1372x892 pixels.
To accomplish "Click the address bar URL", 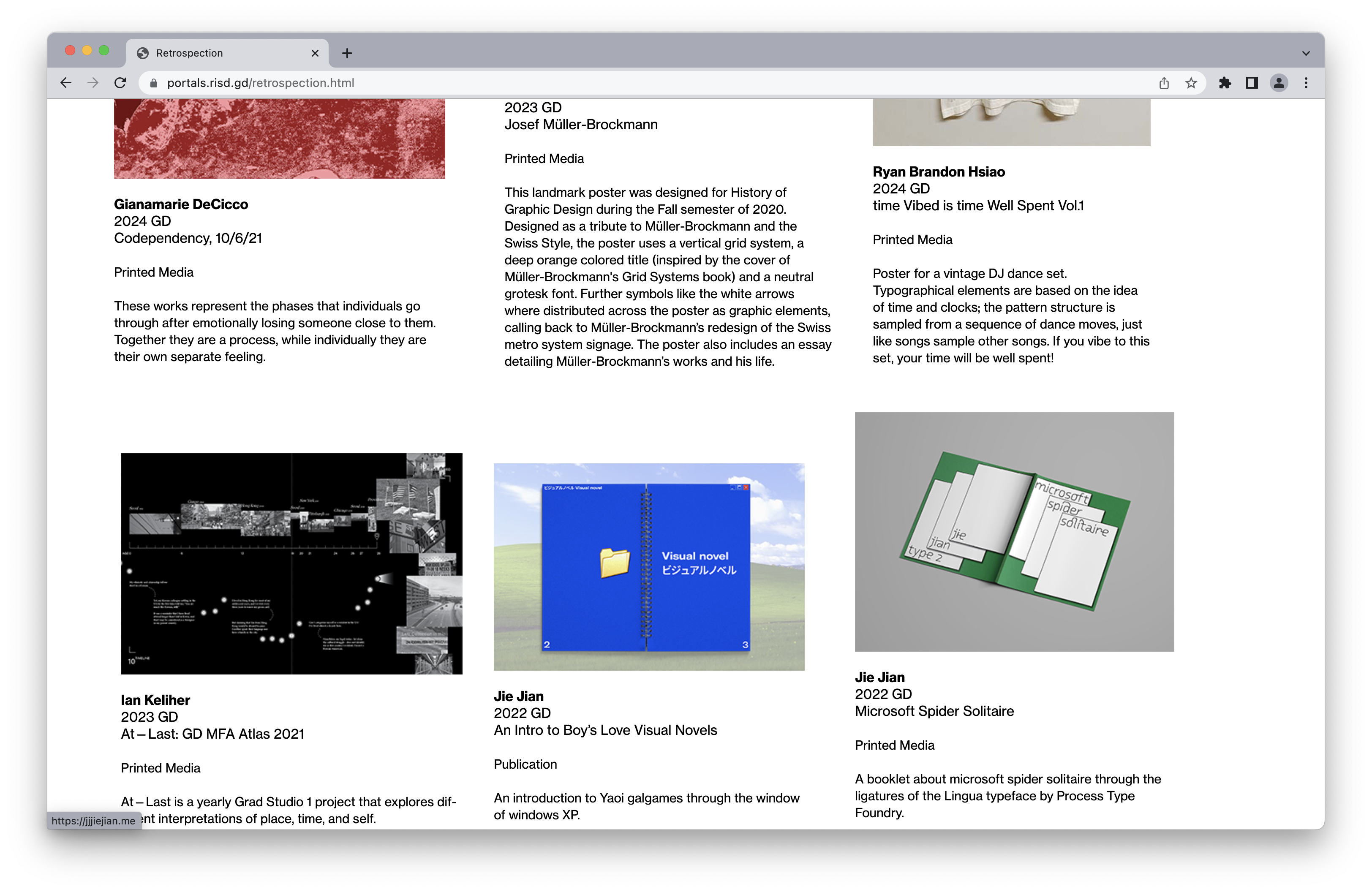I will [x=261, y=83].
